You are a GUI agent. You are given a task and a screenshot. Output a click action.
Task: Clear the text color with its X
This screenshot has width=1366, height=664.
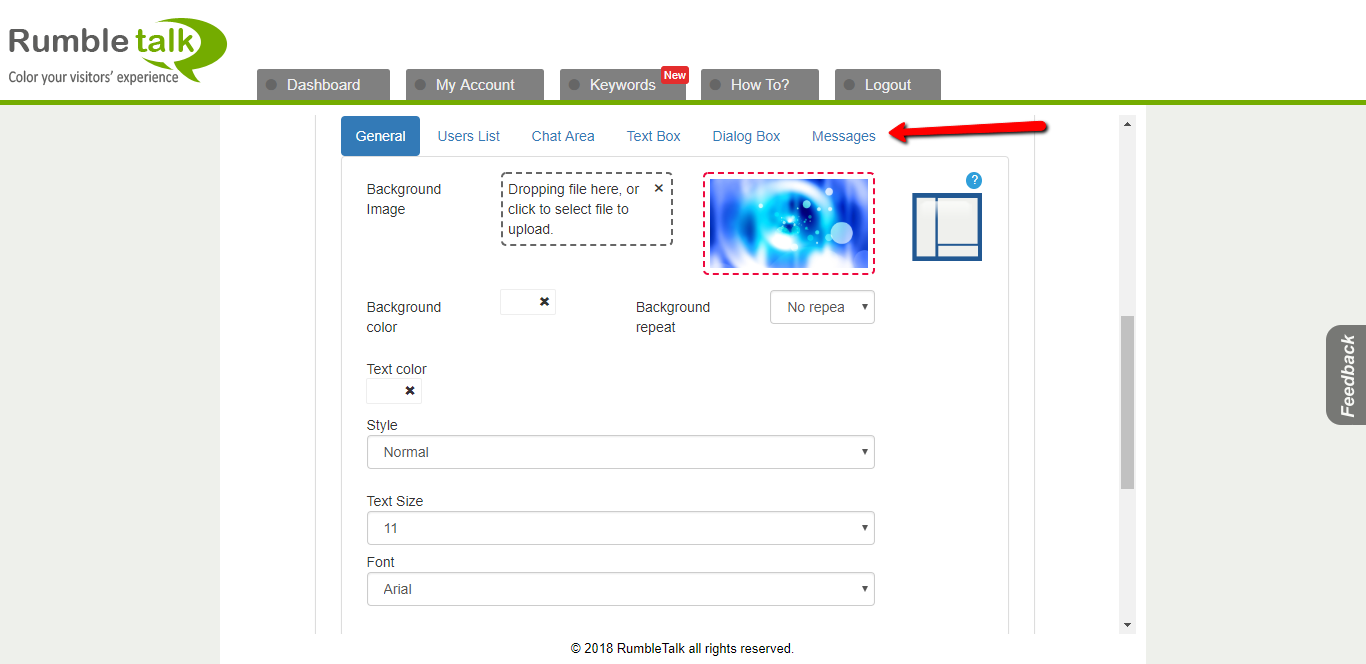[409, 391]
